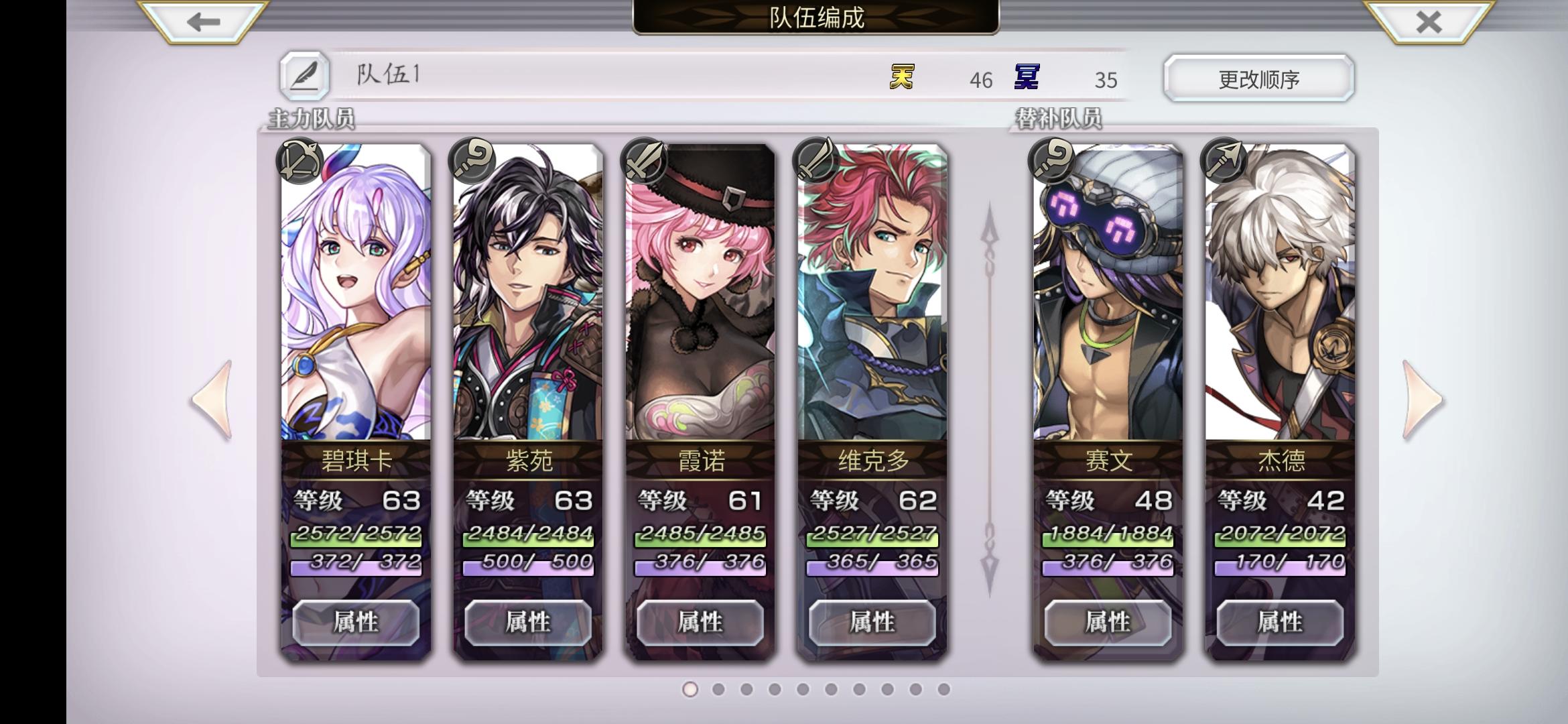
Task: Tap the spear weapon icon on 杰德
Action: (1224, 161)
